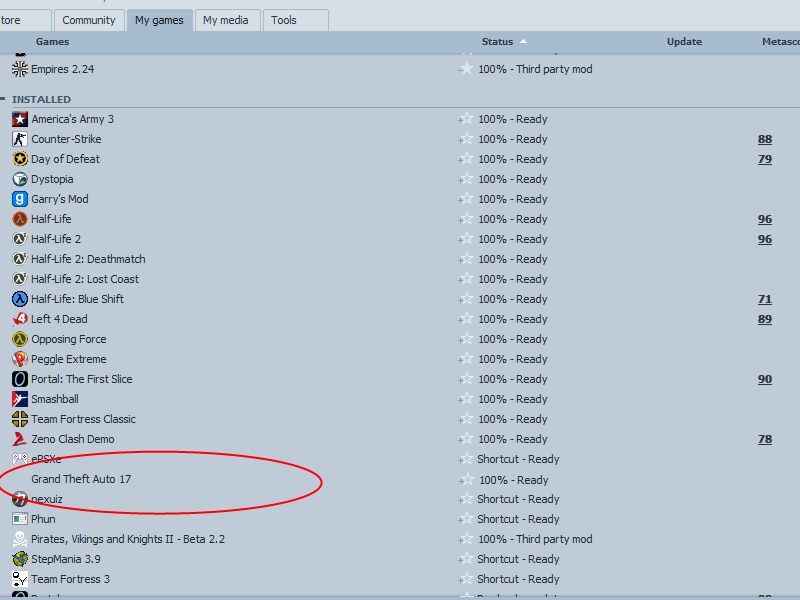Image resolution: width=800 pixels, height=600 pixels.
Task: Click the Smashball game icon
Action: click(20, 399)
